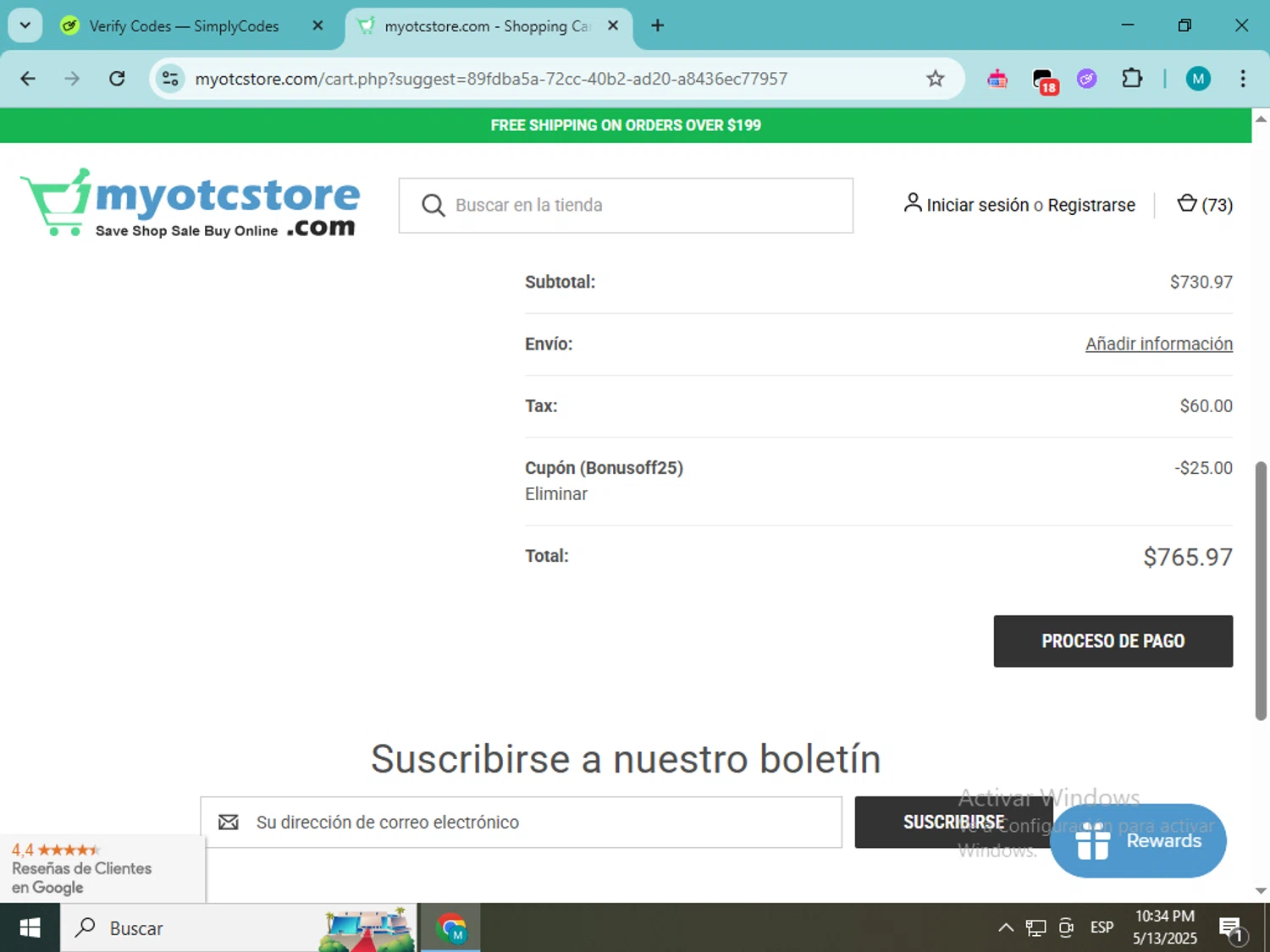Click the envelope icon in newsletter field
This screenshot has height=952, width=1270.
(229, 823)
